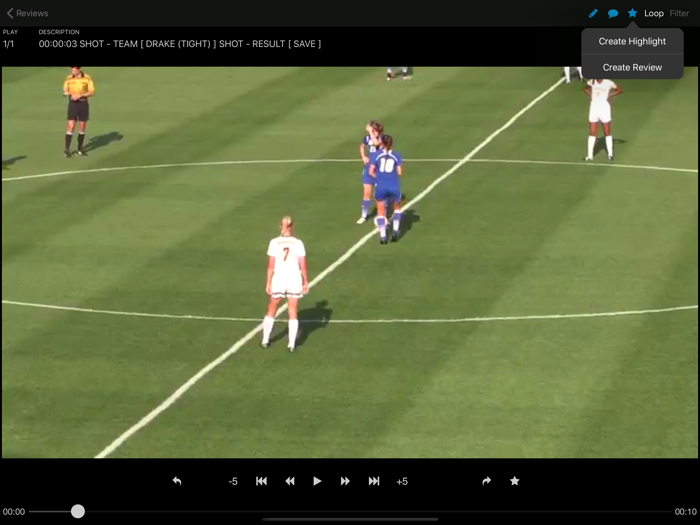Open the Filter option
Image resolution: width=700 pixels, height=525 pixels.
point(679,13)
